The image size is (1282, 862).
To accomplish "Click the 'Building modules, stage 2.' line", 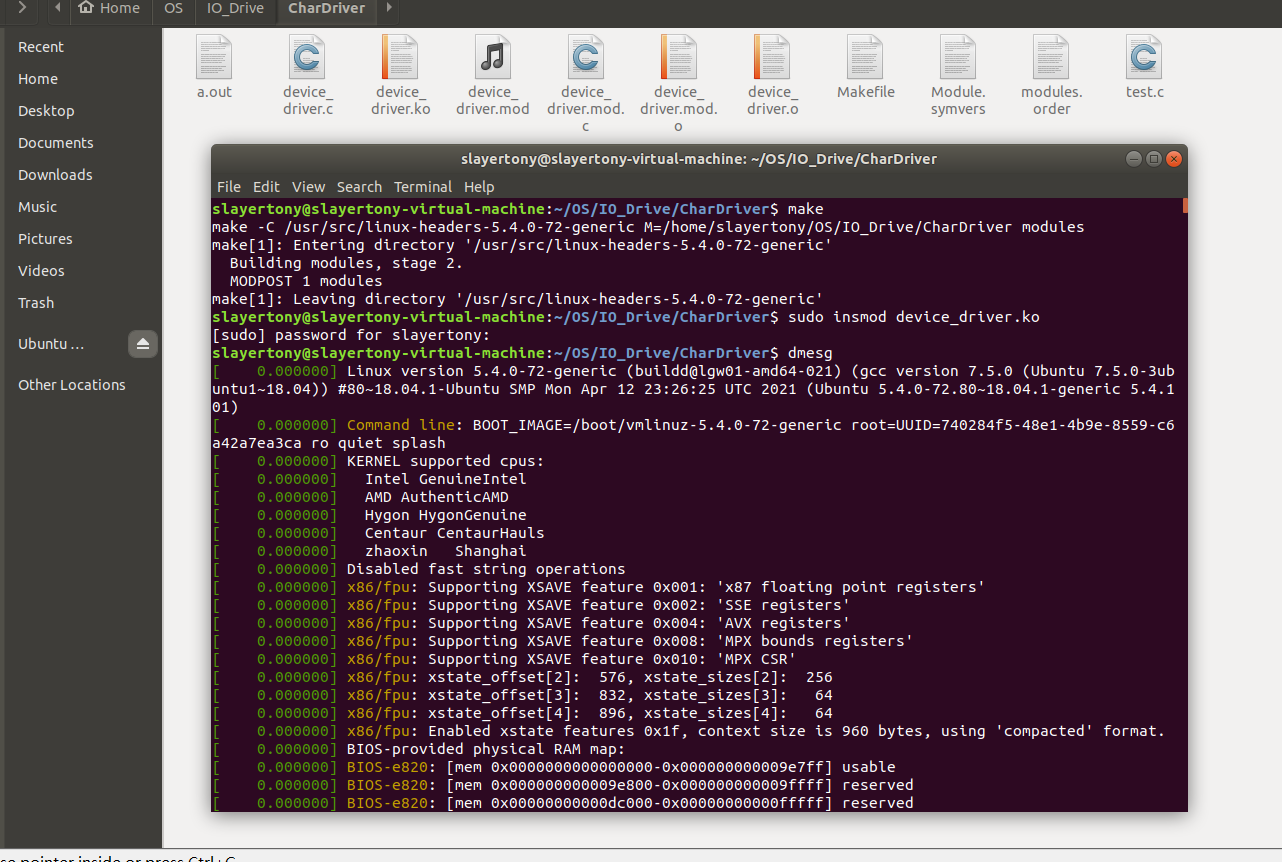I will [x=346, y=263].
